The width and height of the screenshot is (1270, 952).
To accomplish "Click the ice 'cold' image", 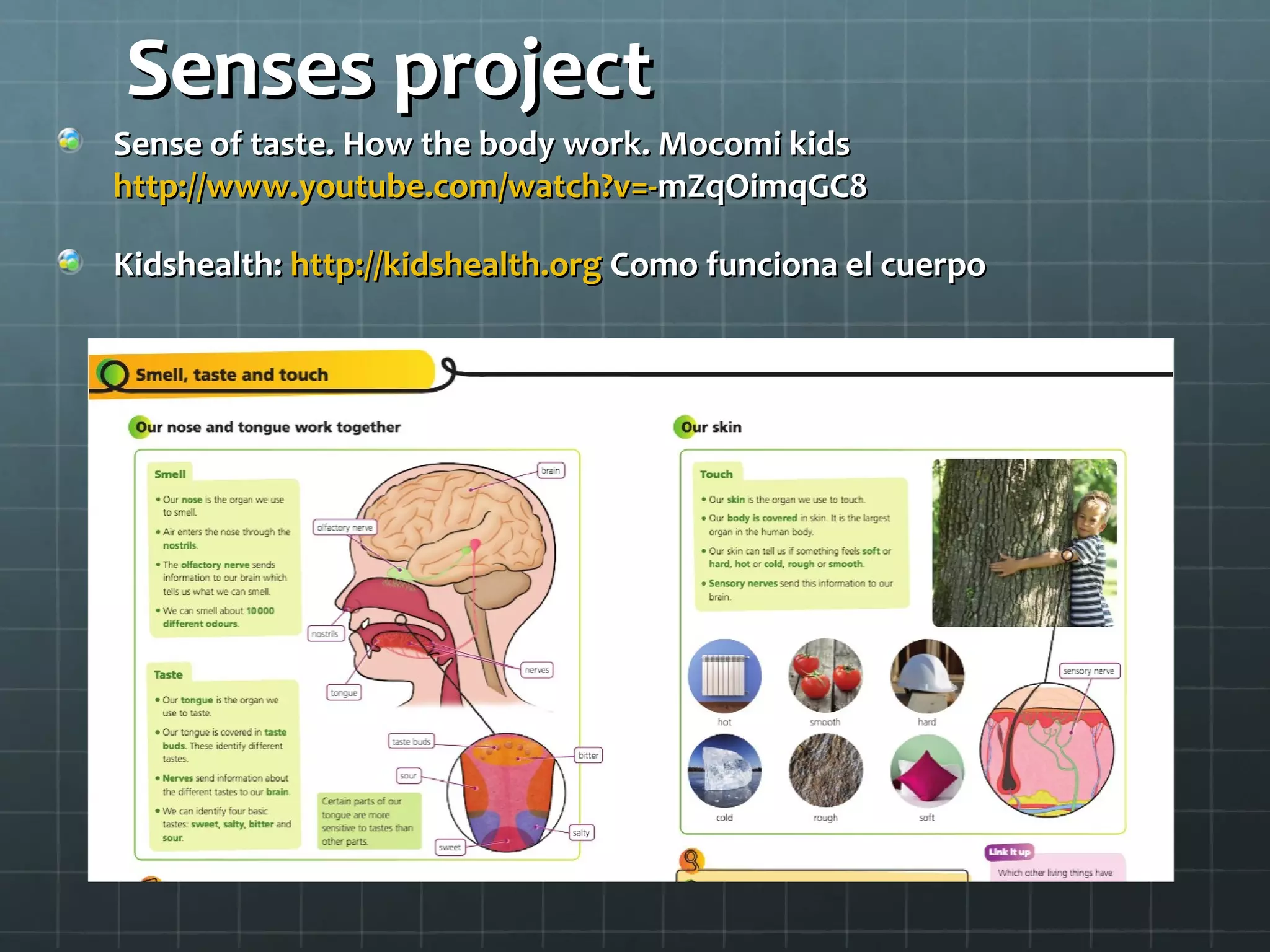I will point(724,771).
